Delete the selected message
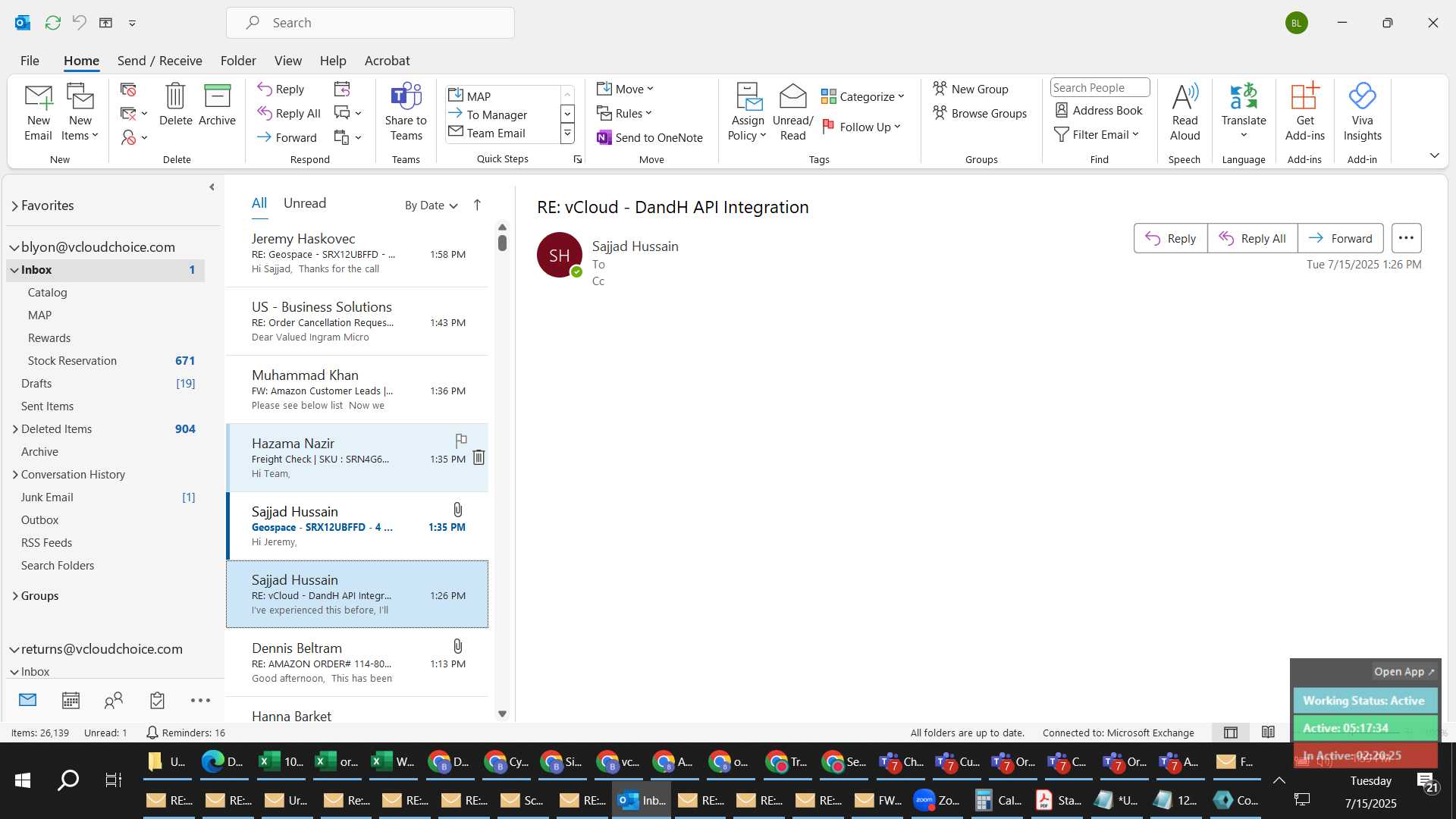Viewport: 1456px width, 819px height. pyautogui.click(x=175, y=105)
